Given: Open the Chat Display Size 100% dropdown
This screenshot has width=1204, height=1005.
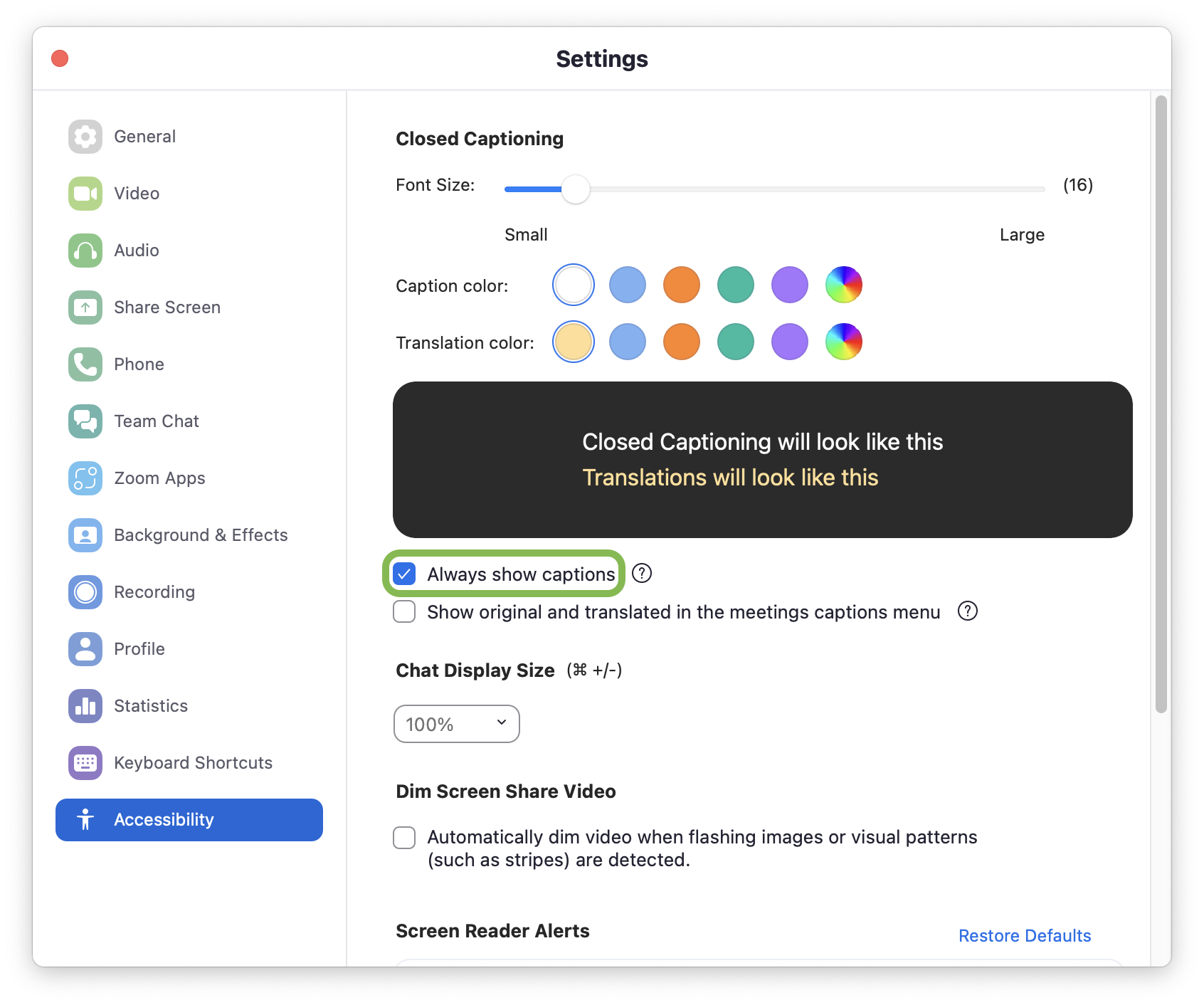Looking at the screenshot, I should click(456, 724).
